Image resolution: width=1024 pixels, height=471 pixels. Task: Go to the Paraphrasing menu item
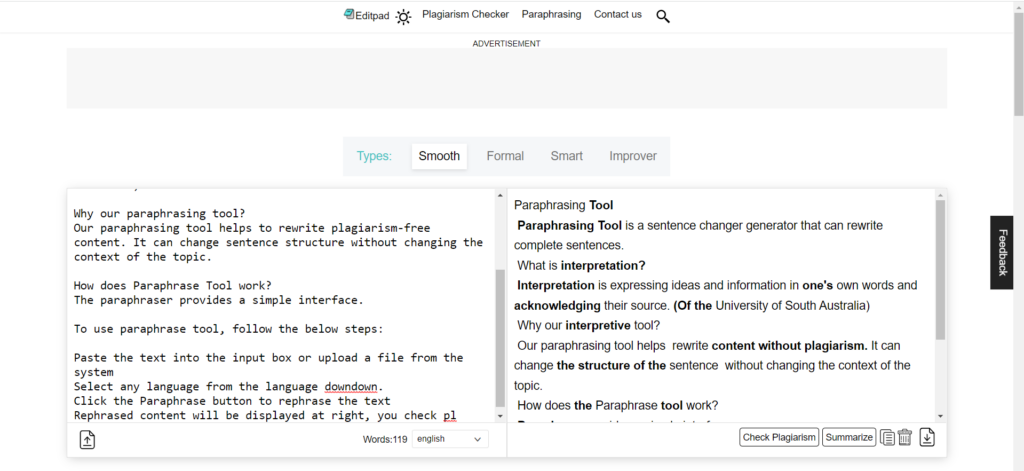pos(551,14)
